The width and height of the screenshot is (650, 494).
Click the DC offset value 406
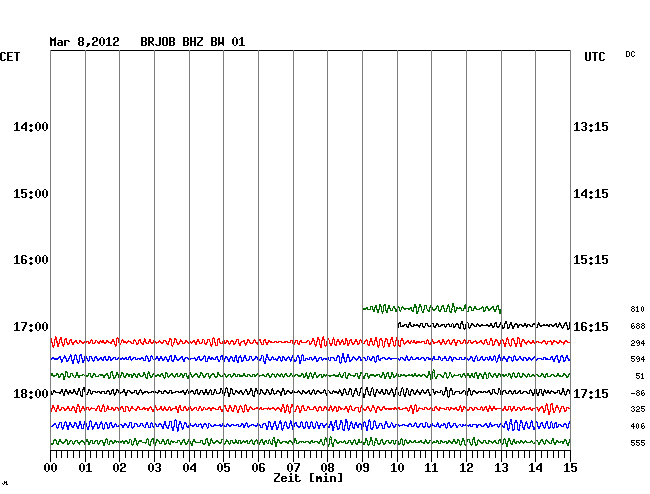[x=638, y=426]
